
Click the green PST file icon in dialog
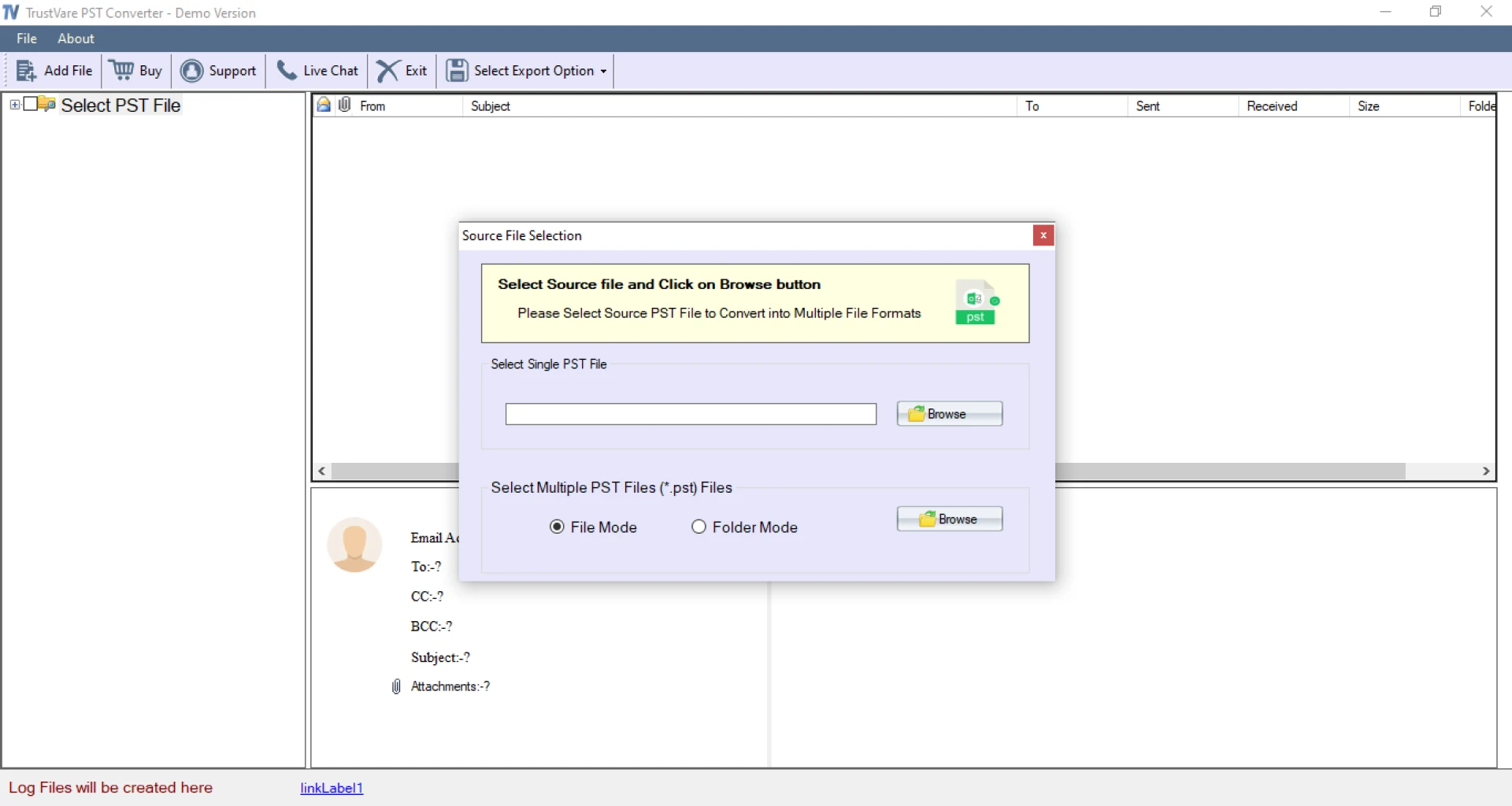[x=977, y=303]
